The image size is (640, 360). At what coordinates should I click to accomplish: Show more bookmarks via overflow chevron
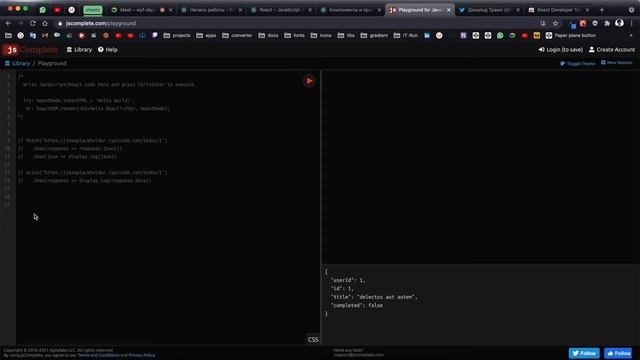coord(631,36)
